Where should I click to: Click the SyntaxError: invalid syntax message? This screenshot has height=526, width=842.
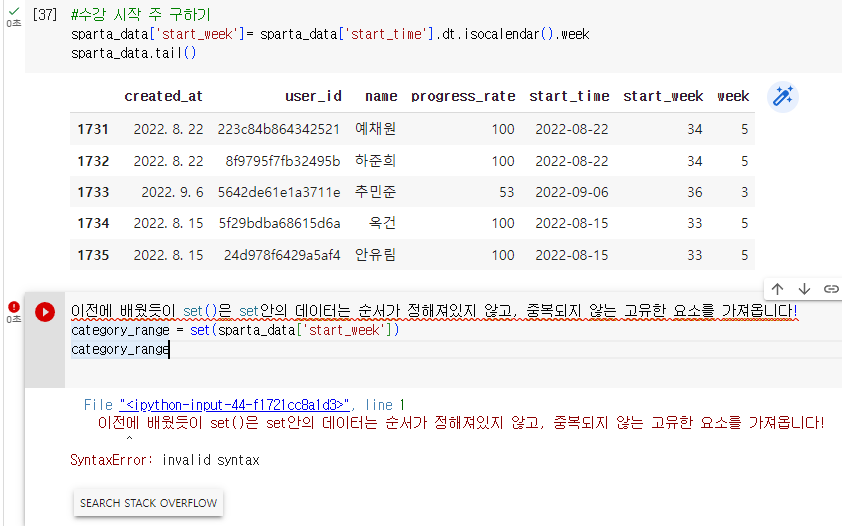[x=165, y=460]
